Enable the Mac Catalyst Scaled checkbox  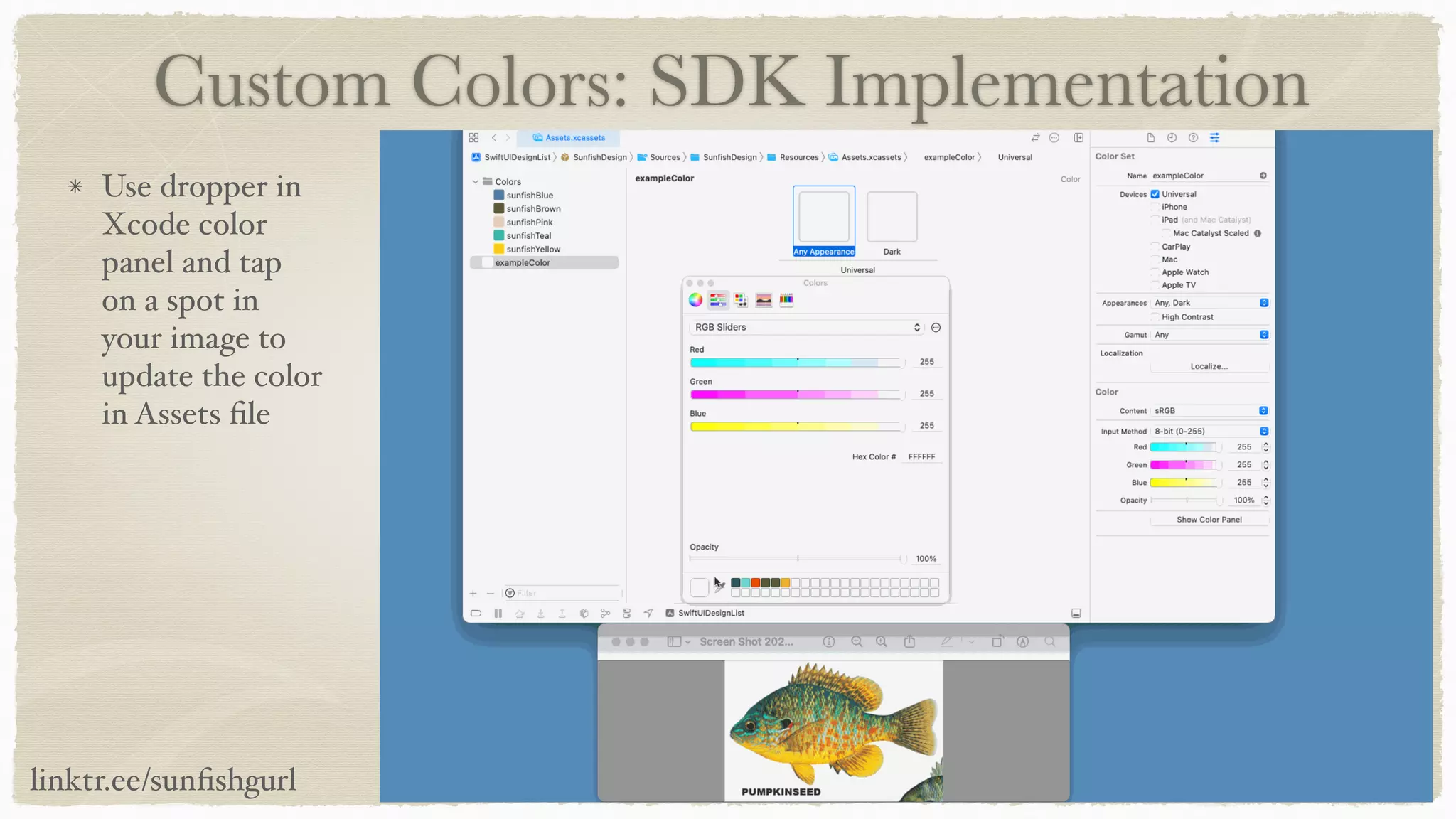tap(1167, 233)
